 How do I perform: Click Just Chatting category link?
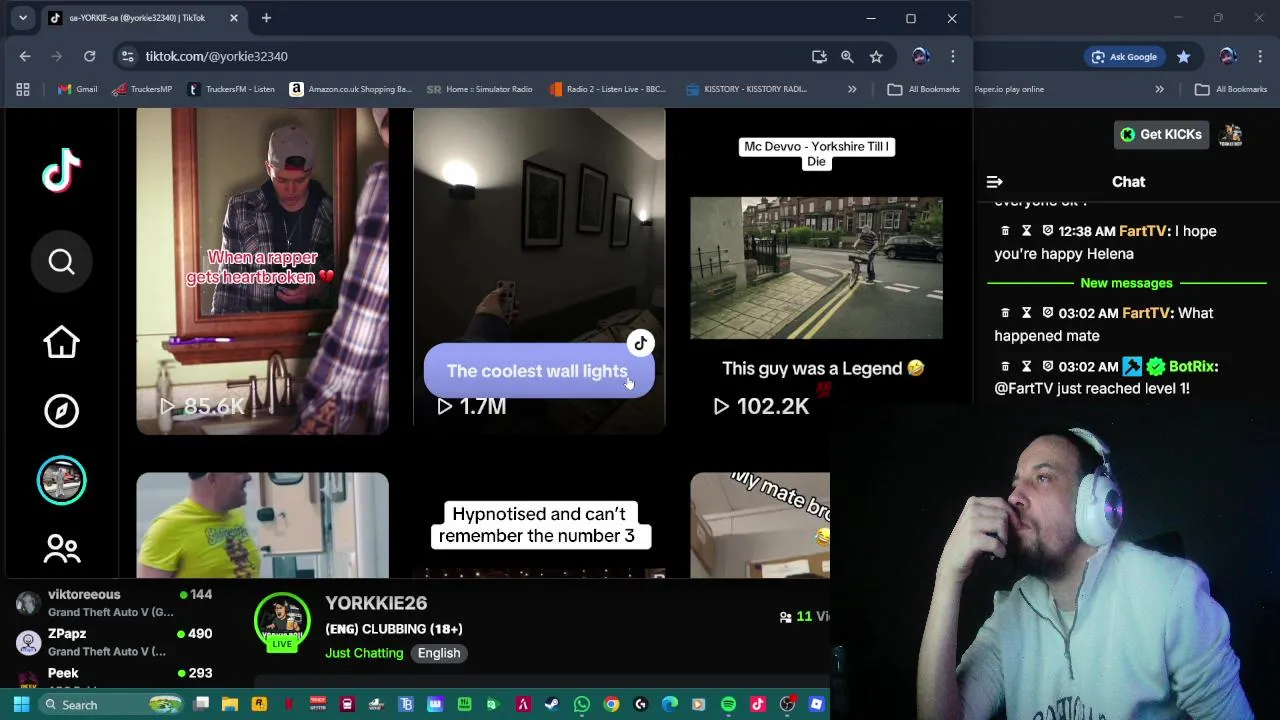coord(364,653)
